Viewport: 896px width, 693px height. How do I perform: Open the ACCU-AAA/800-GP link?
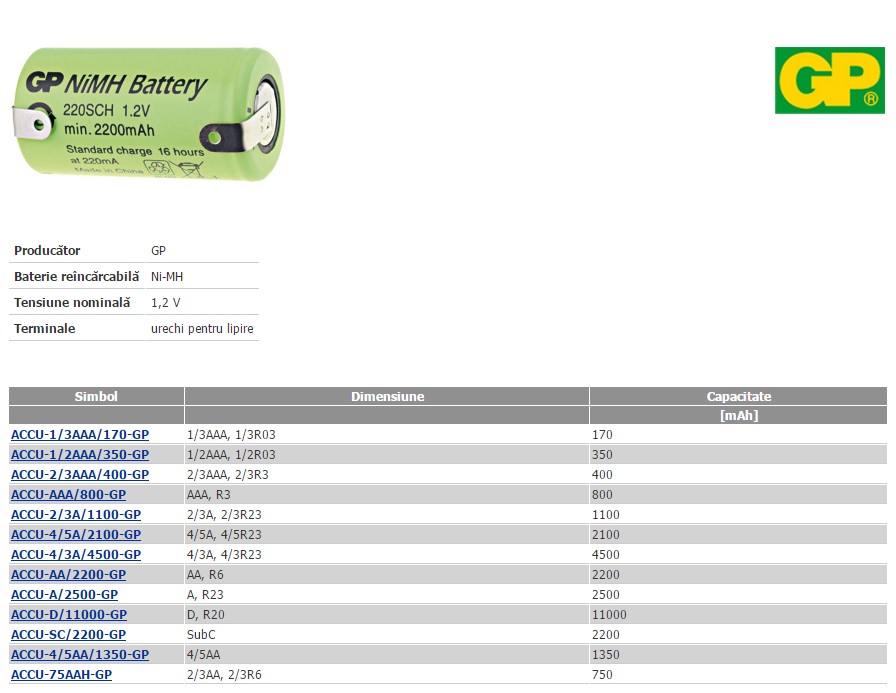(x=69, y=495)
